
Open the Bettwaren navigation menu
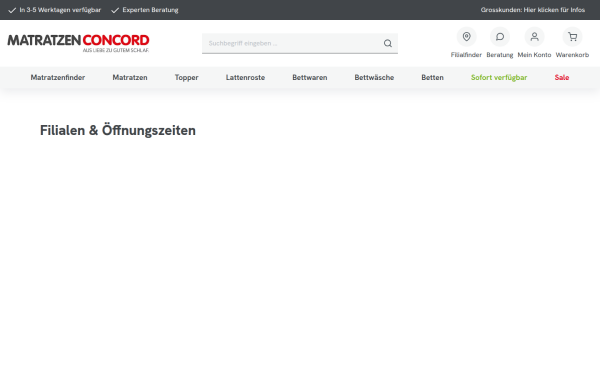pos(310,77)
